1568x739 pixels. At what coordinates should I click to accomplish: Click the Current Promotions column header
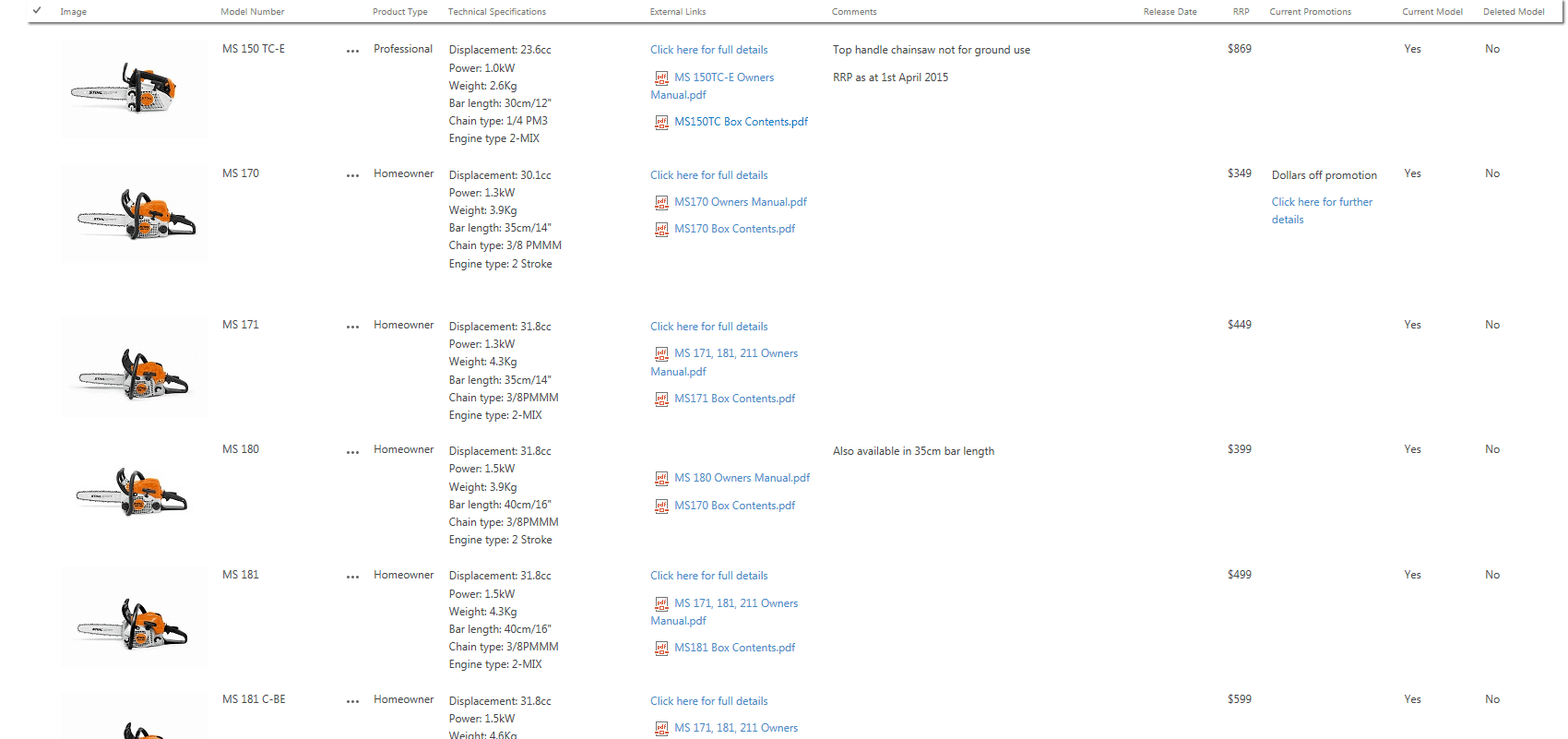pos(1311,12)
